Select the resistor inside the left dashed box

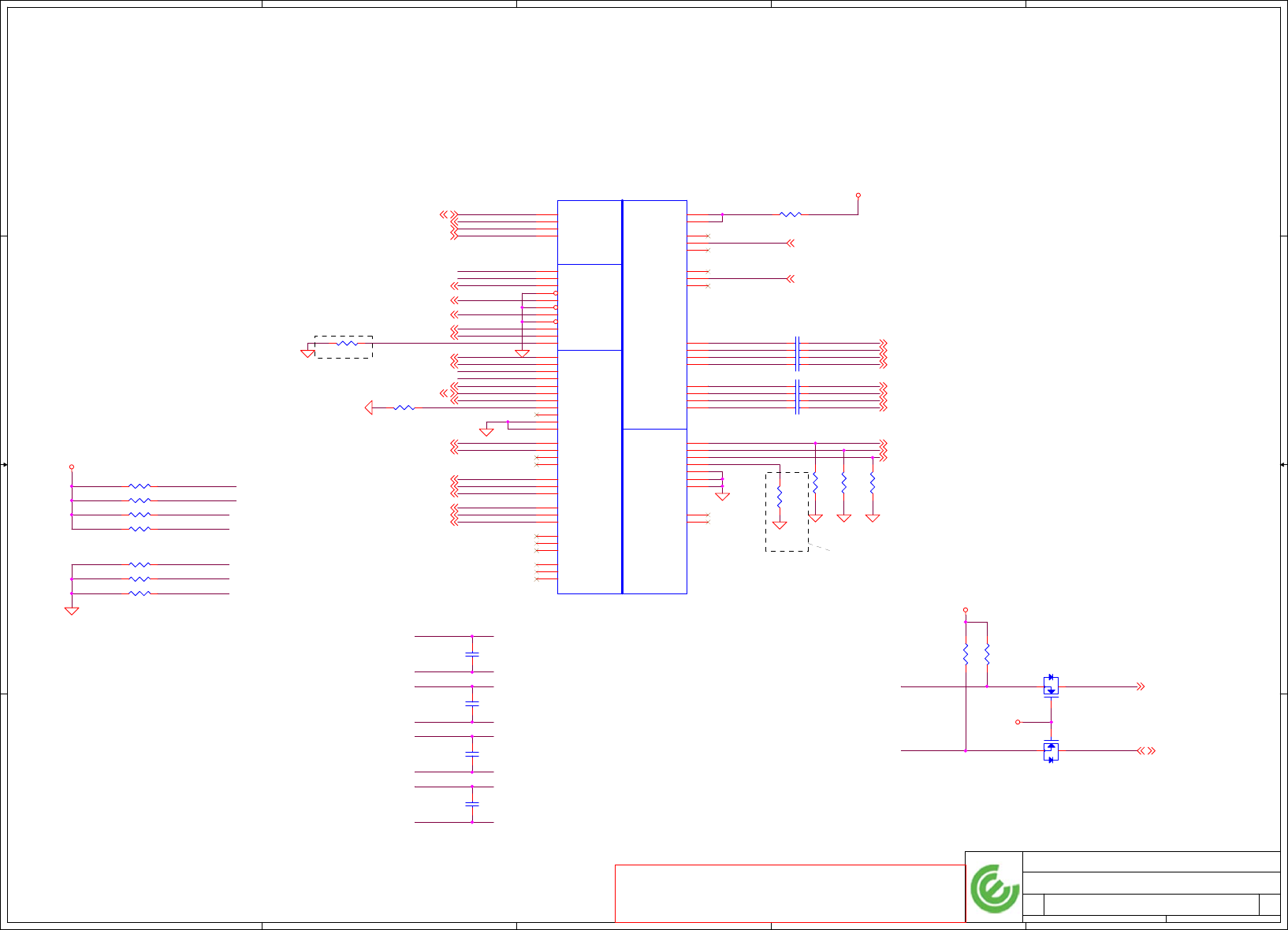coord(347,344)
